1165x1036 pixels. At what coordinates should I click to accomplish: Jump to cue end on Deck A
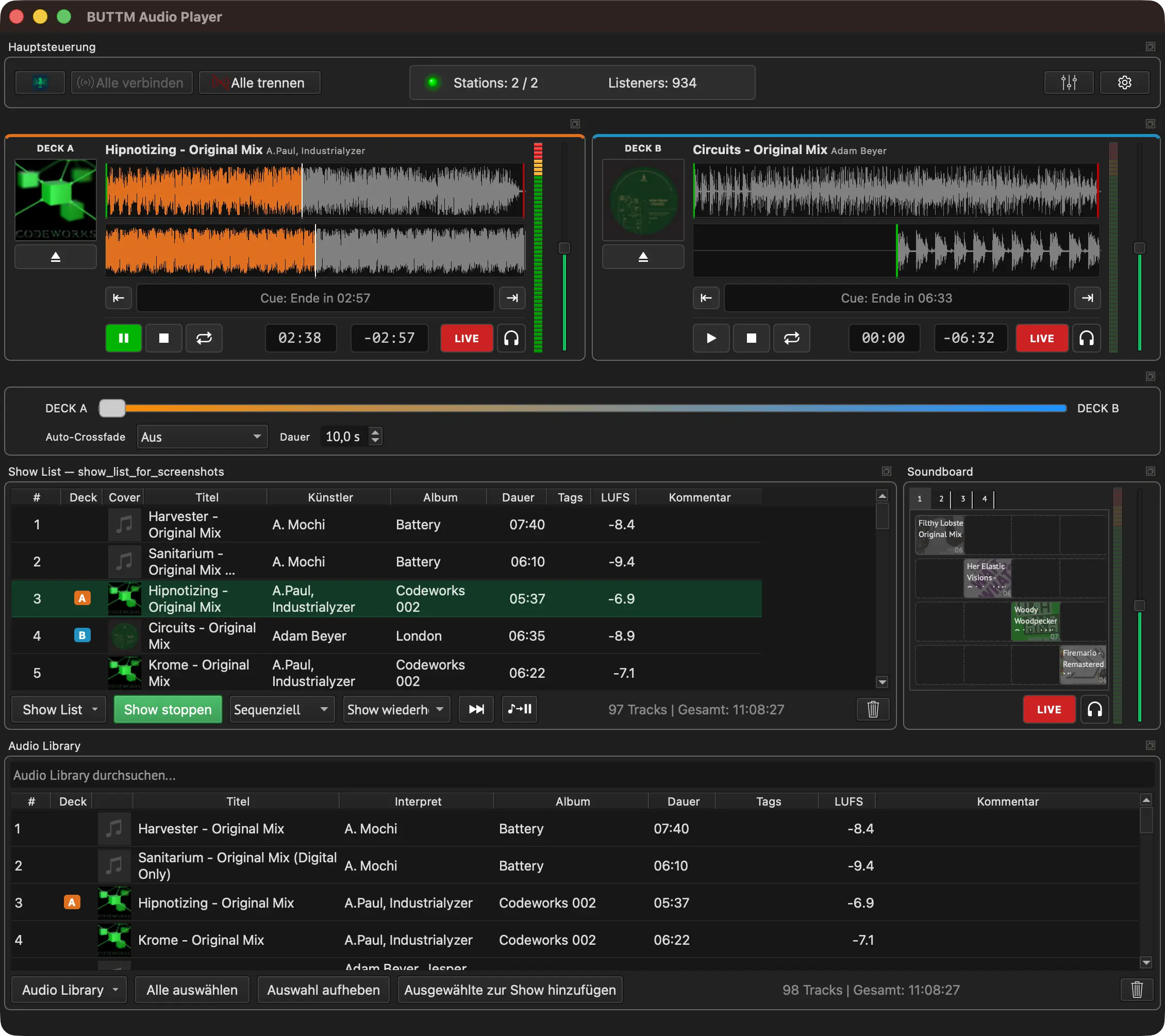(x=512, y=298)
